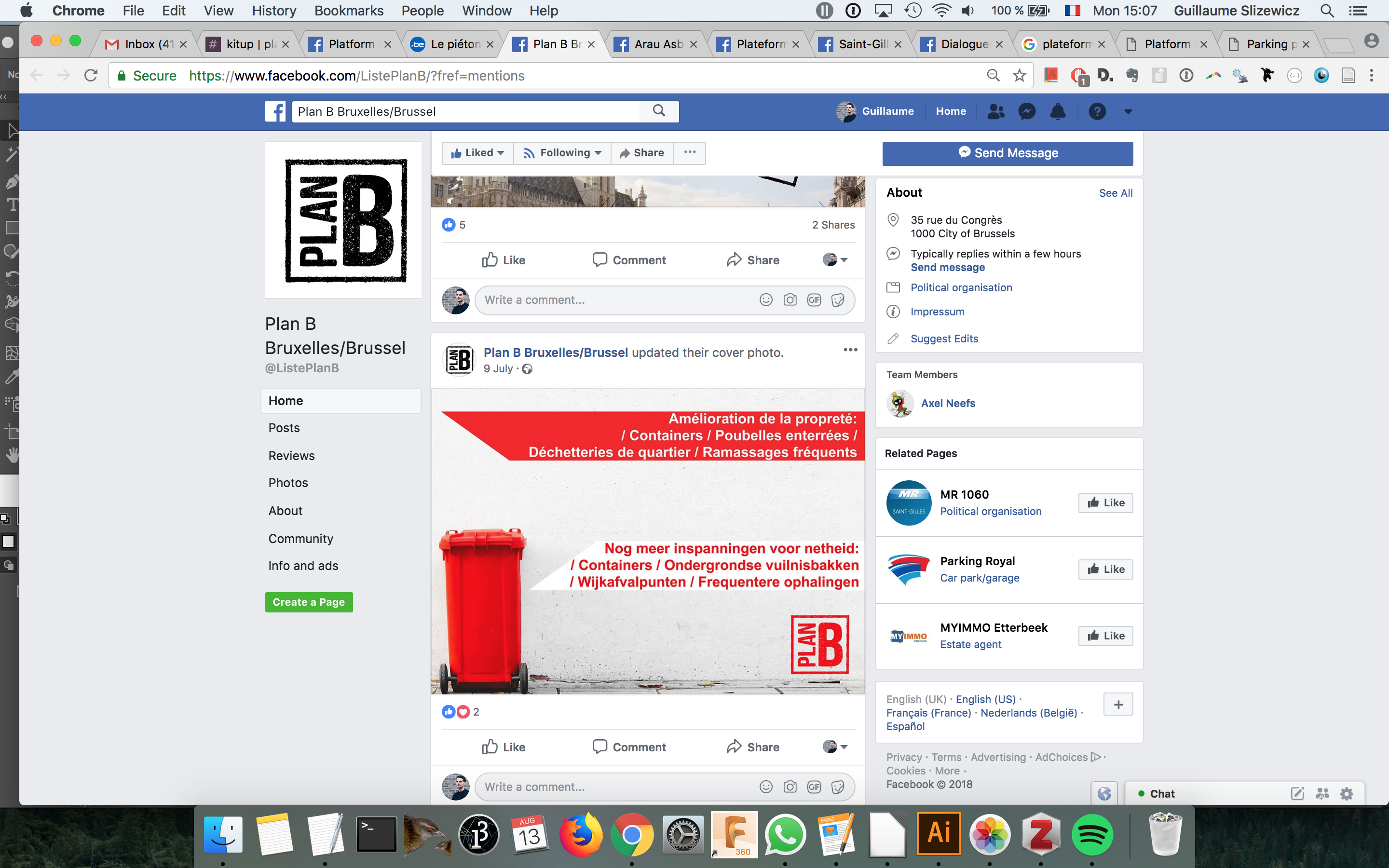Open emoji picker in the lower comment box
This screenshot has width=1389, height=868.
point(766,787)
